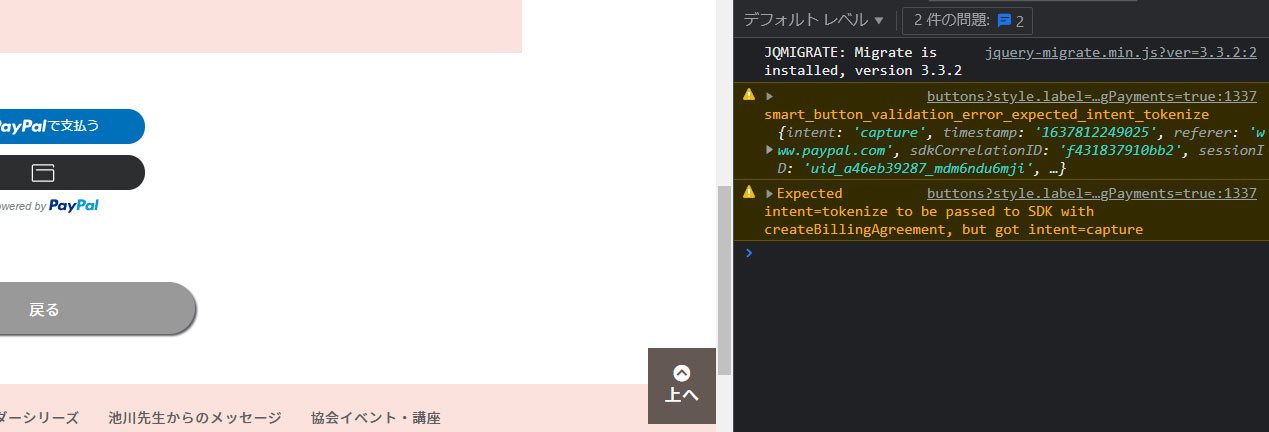Click the warning icon of smart_button_validation_error entry
Viewport: 1269px width, 432px height.
click(x=749, y=95)
